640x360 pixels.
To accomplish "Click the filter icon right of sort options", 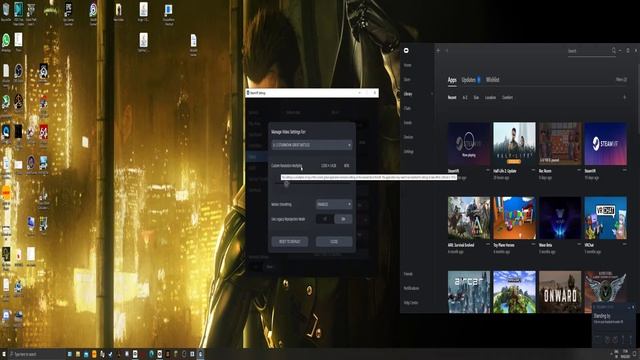I will click(624, 98).
